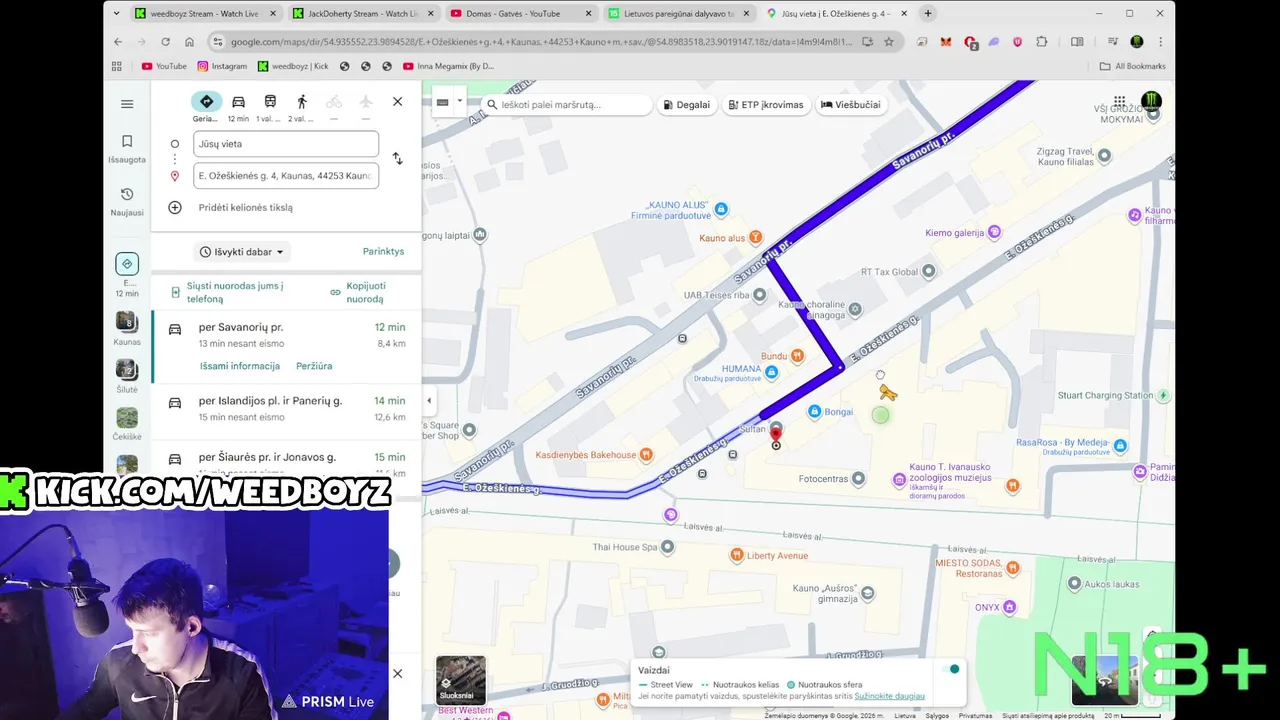Open the current 12 min directions sidebar item

[x=127, y=274]
